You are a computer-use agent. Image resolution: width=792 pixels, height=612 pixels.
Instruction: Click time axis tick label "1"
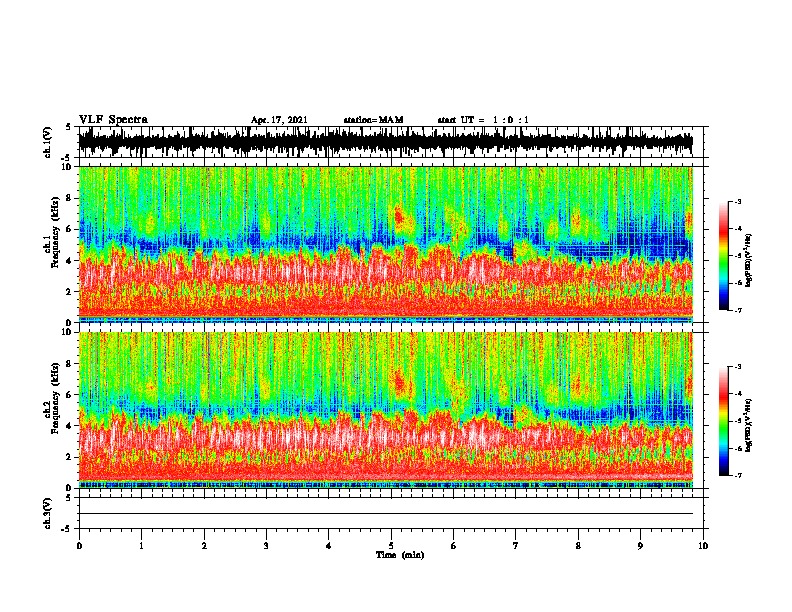[141, 546]
